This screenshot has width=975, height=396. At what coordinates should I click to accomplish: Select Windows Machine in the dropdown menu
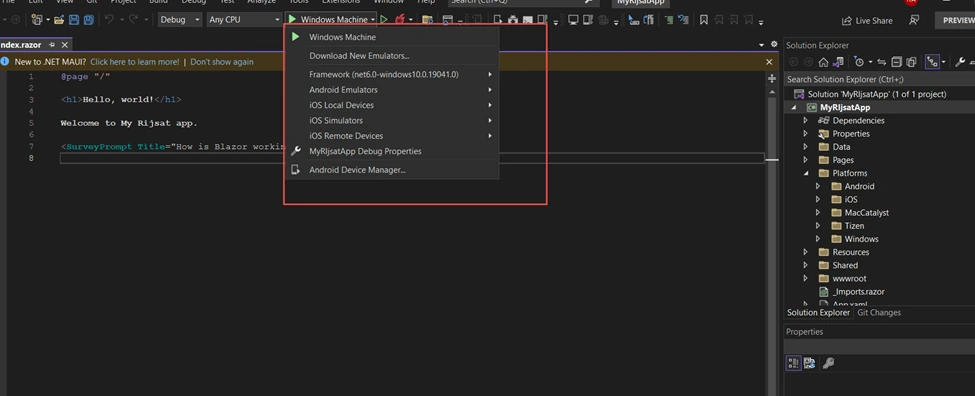click(x=392, y=37)
